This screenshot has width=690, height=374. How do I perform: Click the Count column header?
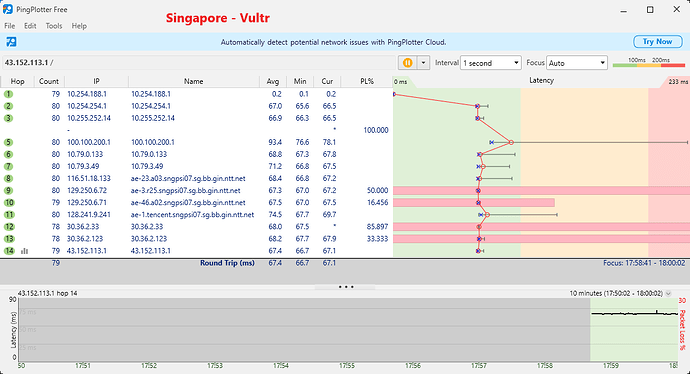pyautogui.click(x=49, y=81)
